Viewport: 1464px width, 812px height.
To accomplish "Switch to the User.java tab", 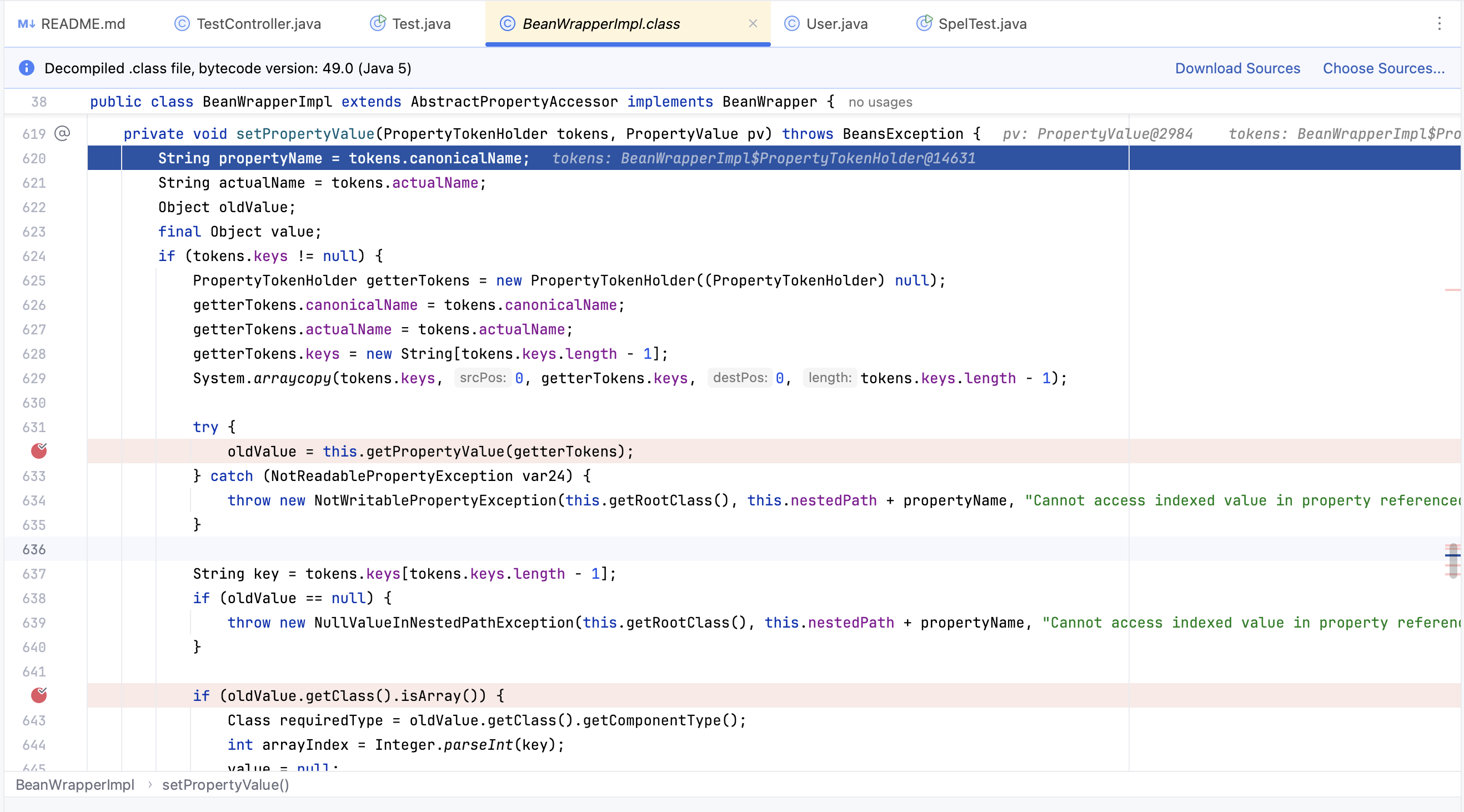I will pyautogui.click(x=836, y=24).
